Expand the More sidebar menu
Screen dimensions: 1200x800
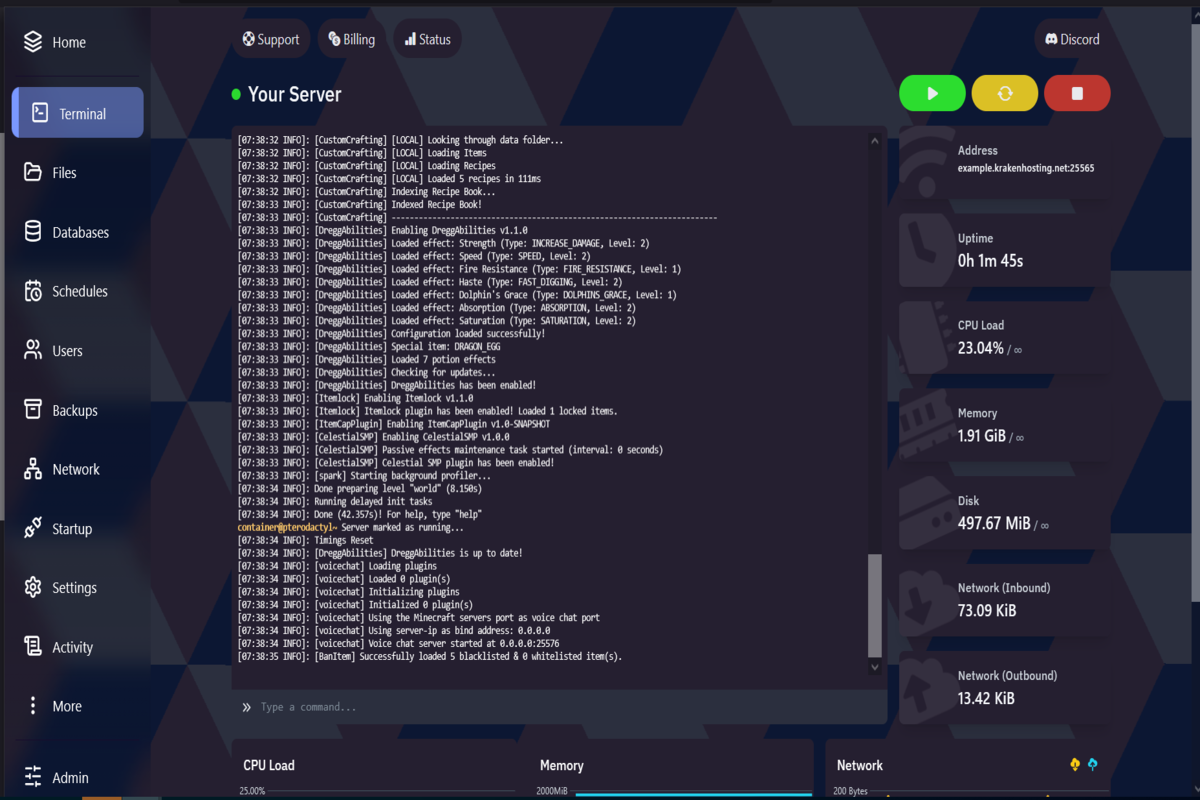click(66, 706)
